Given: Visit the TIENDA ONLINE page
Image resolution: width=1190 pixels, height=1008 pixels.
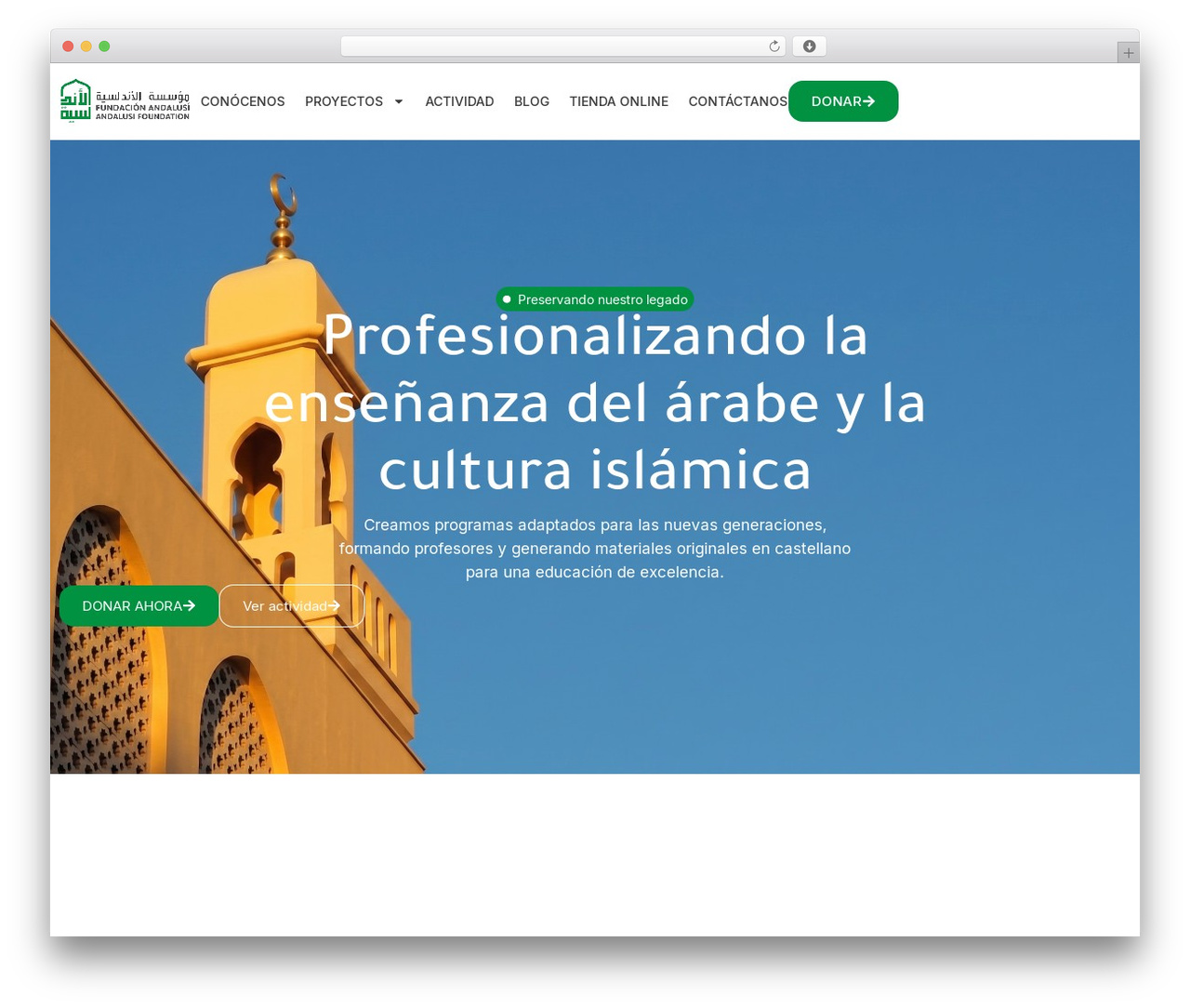Looking at the screenshot, I should 618,101.
